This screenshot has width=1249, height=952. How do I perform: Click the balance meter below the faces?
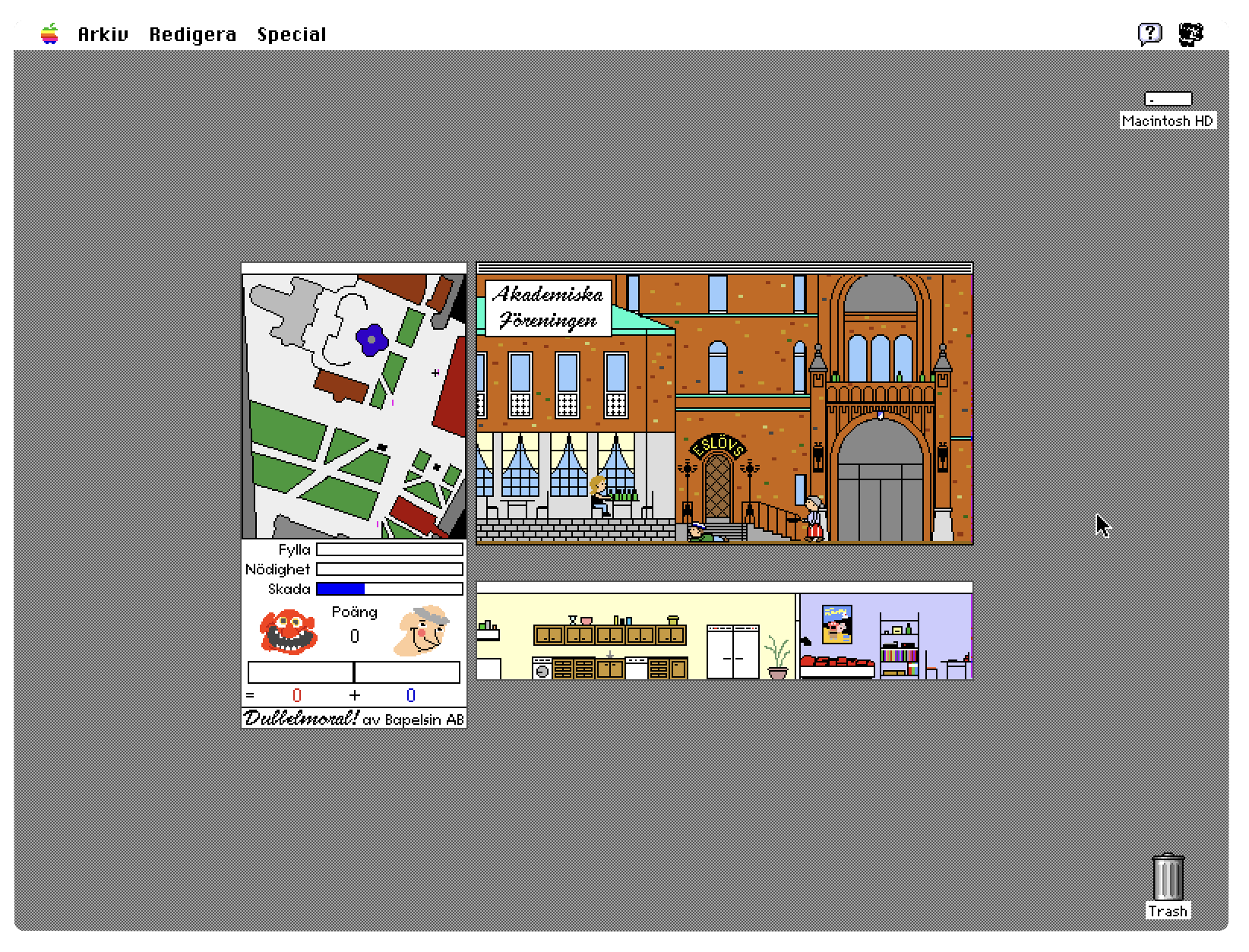point(354,672)
